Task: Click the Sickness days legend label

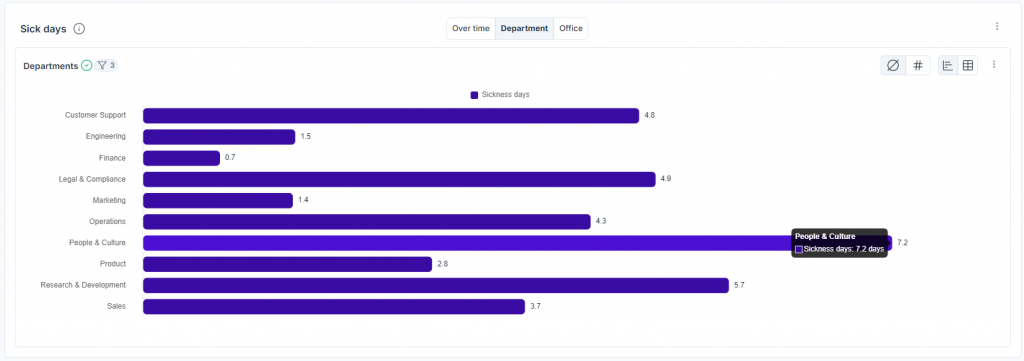Action: pos(505,95)
